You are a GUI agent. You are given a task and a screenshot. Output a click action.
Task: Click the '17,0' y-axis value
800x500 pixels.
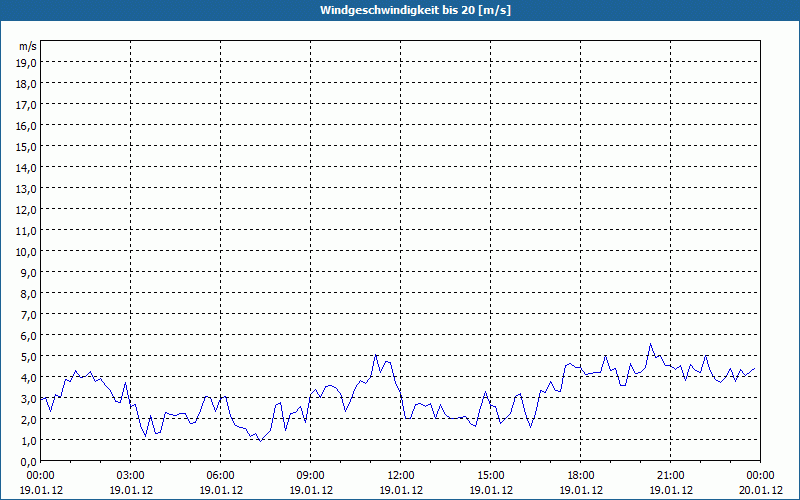(x=26, y=105)
